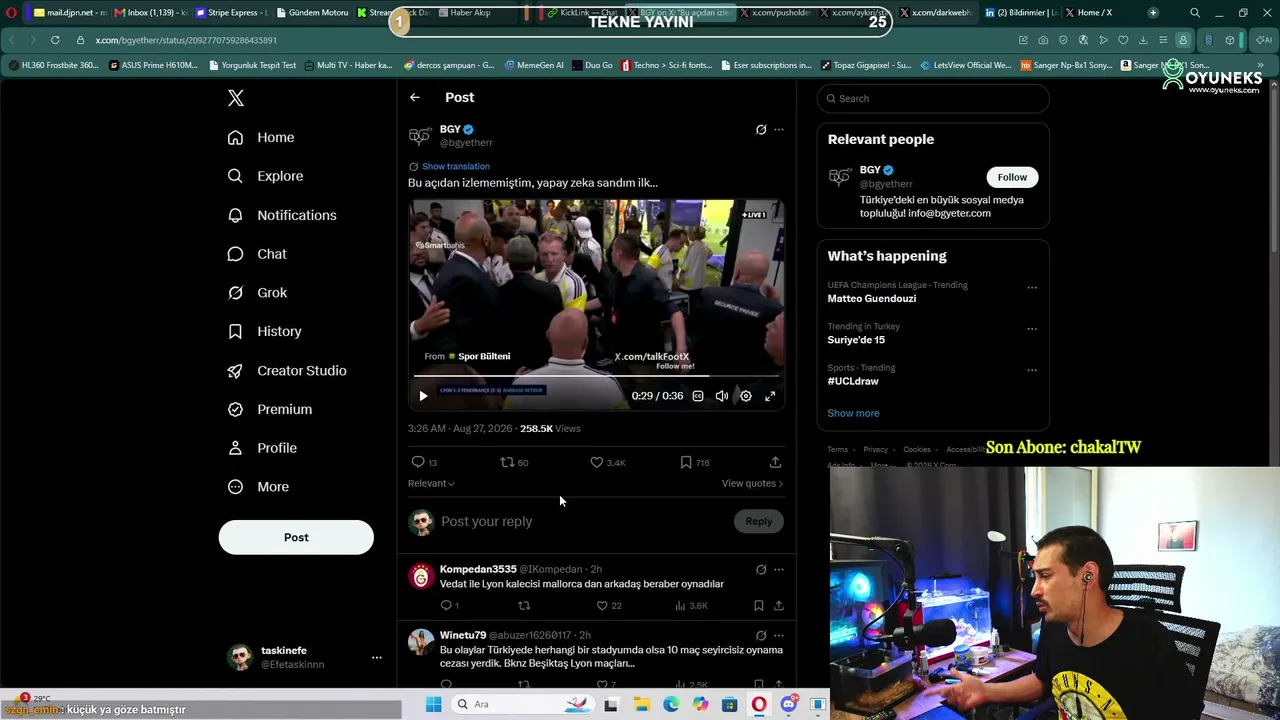The image size is (1280, 720).
Task: Go to Home in the sidebar
Action: pyautogui.click(x=261, y=137)
